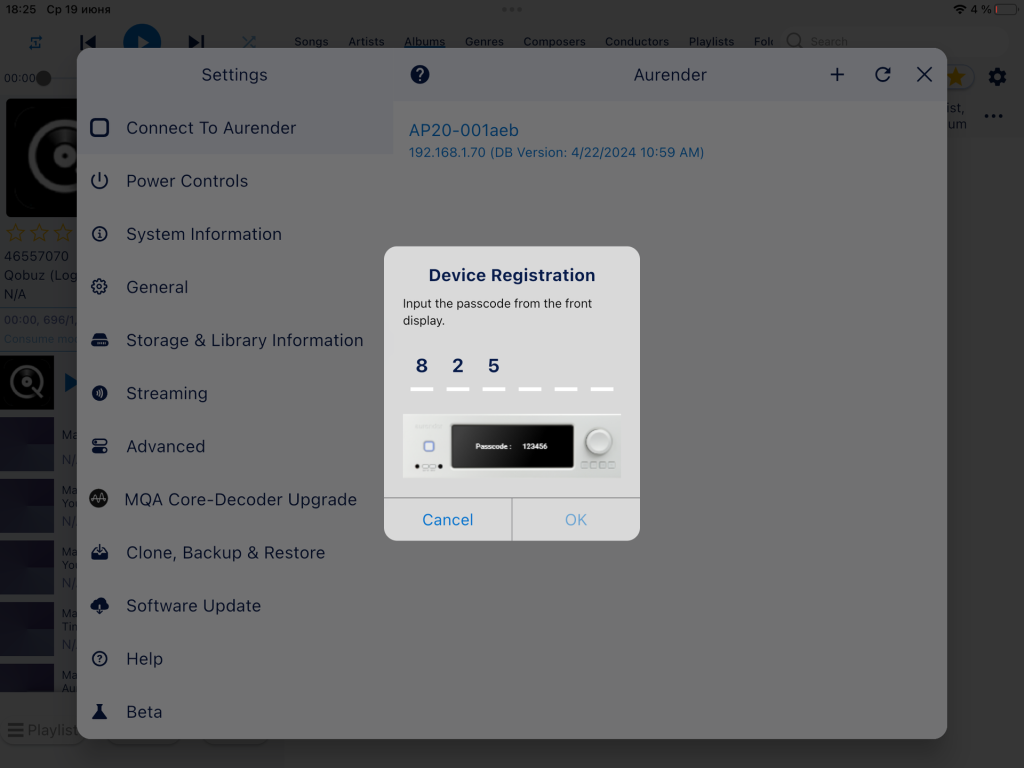Skip to previous track
1024x768 pixels.
click(88, 42)
